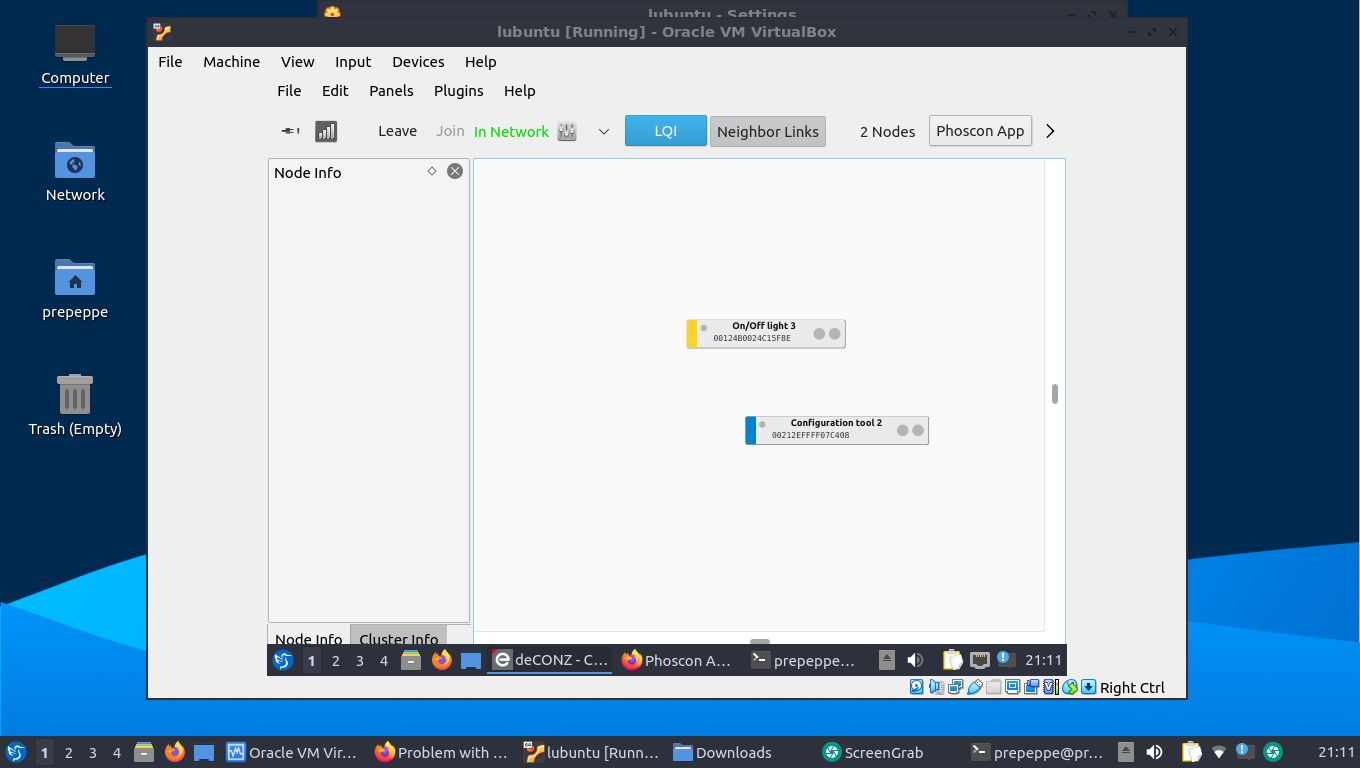
Task: Switch to Phoscon App Firefox task in guest
Action: coord(676,660)
